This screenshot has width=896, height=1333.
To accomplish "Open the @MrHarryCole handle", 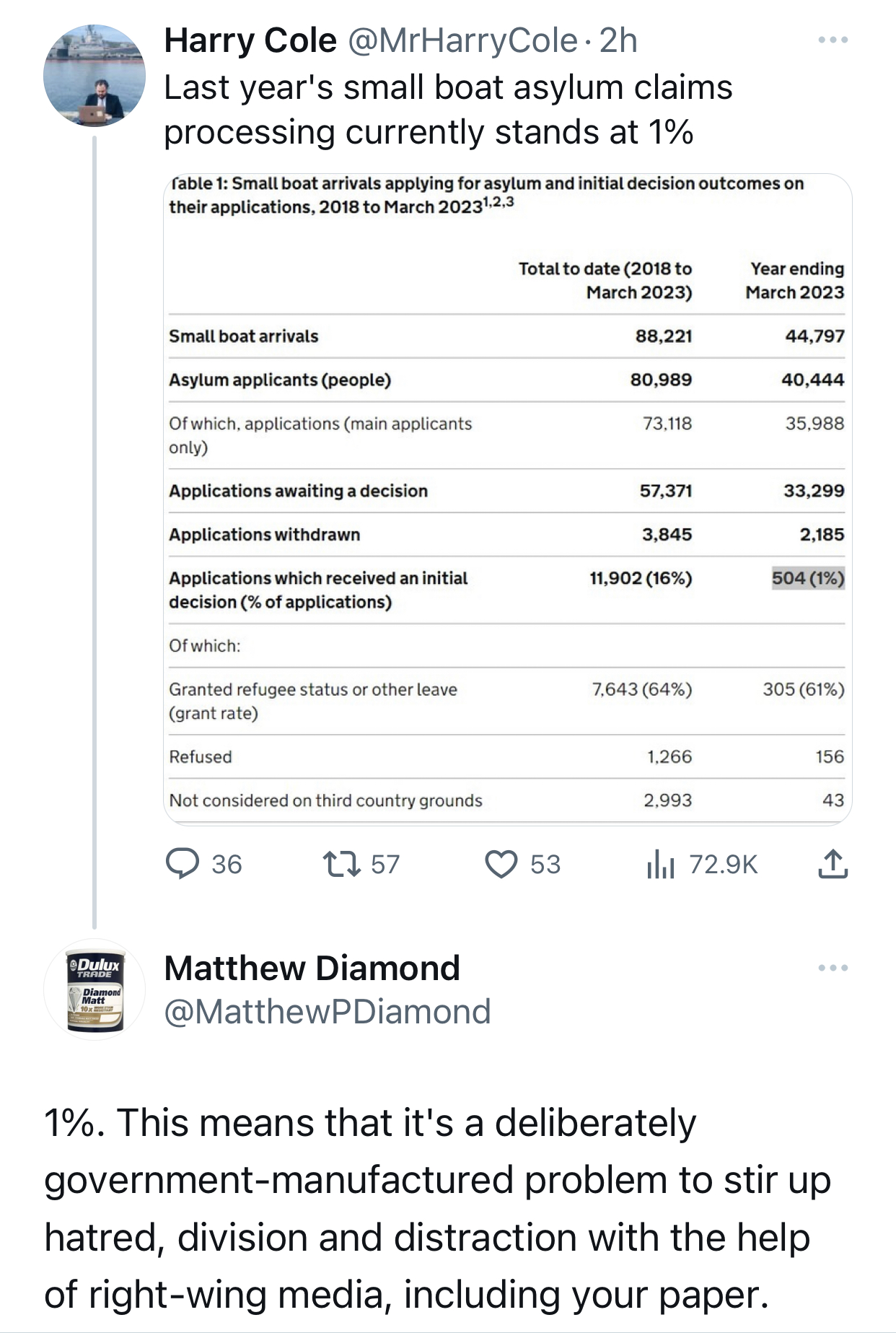I will coord(462,40).
